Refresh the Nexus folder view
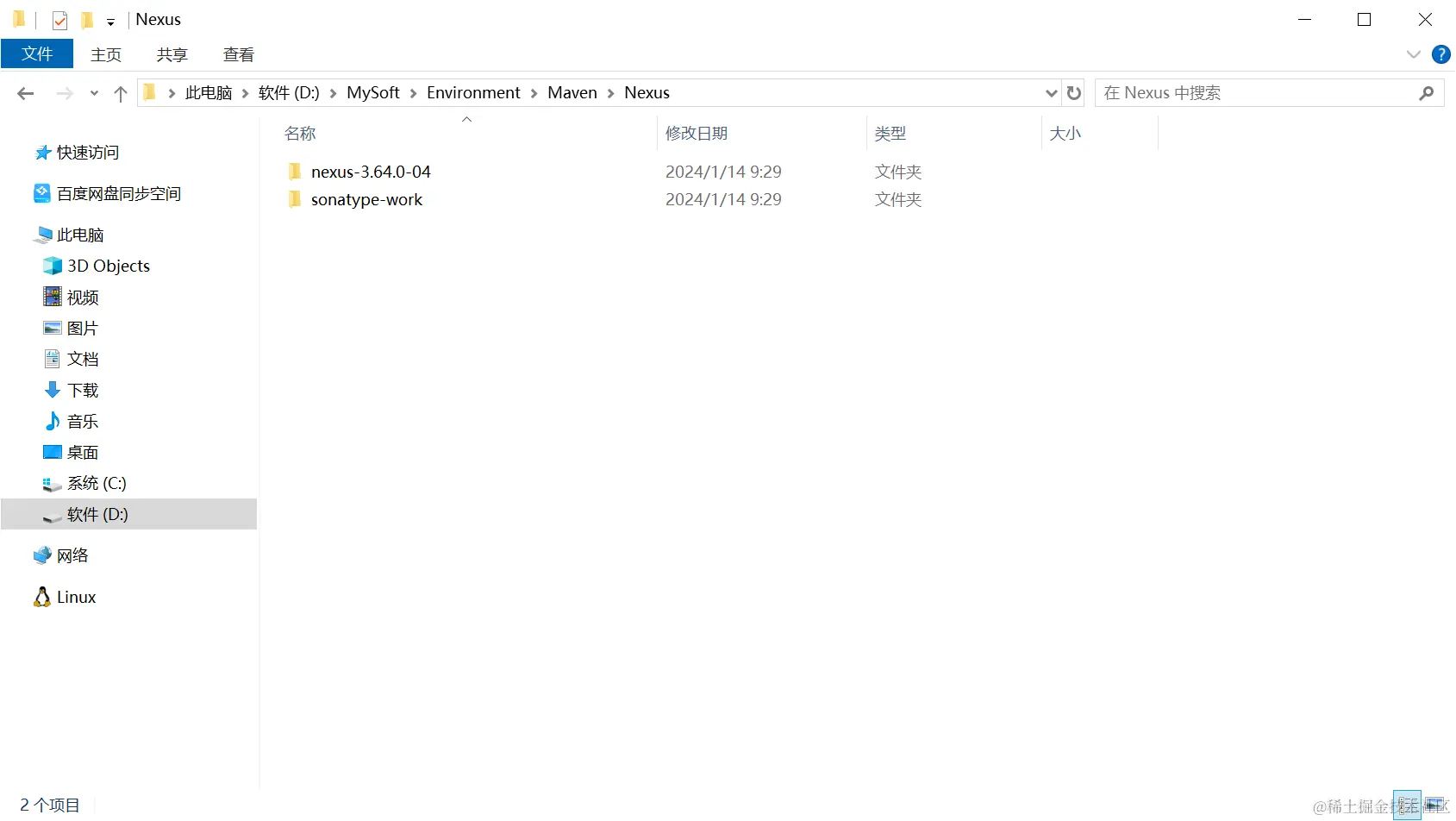Viewport: 1456px width, 821px height. pyautogui.click(x=1074, y=93)
